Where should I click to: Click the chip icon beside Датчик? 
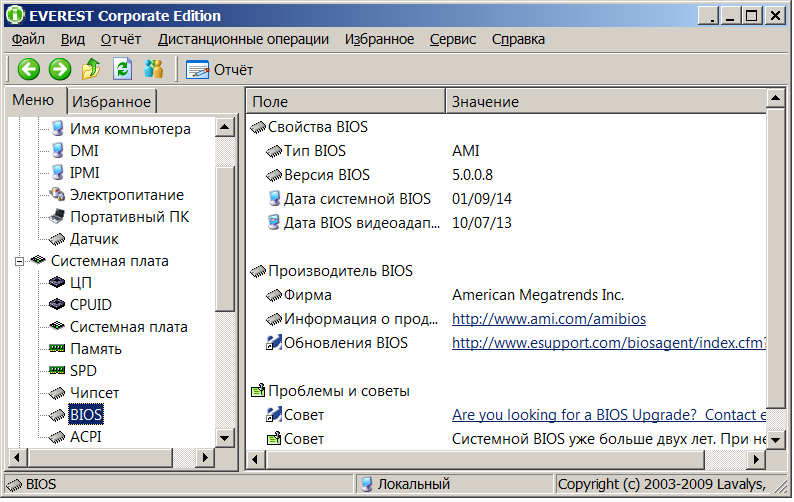pyautogui.click(x=57, y=239)
